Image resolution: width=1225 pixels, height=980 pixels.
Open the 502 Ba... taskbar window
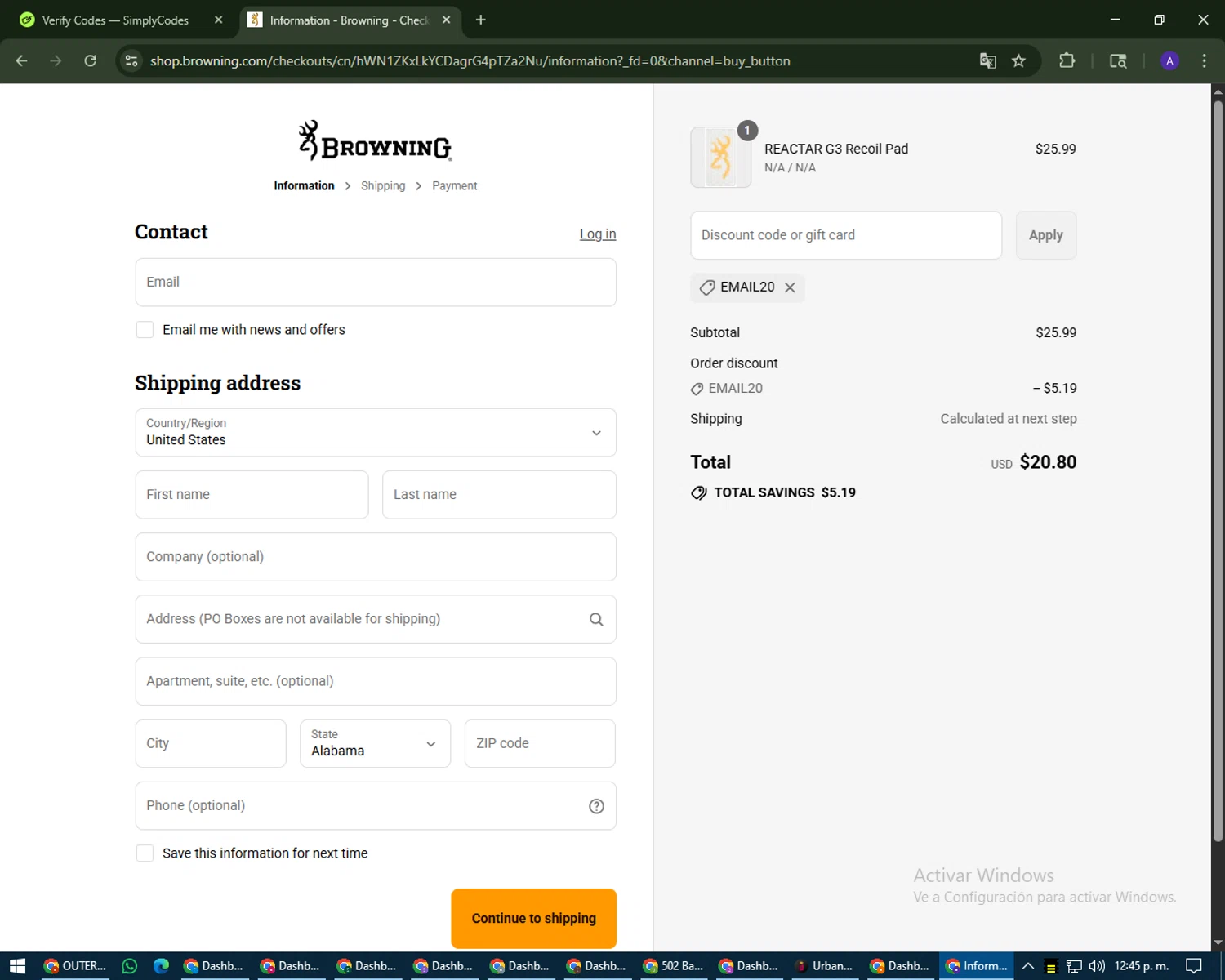[674, 966]
